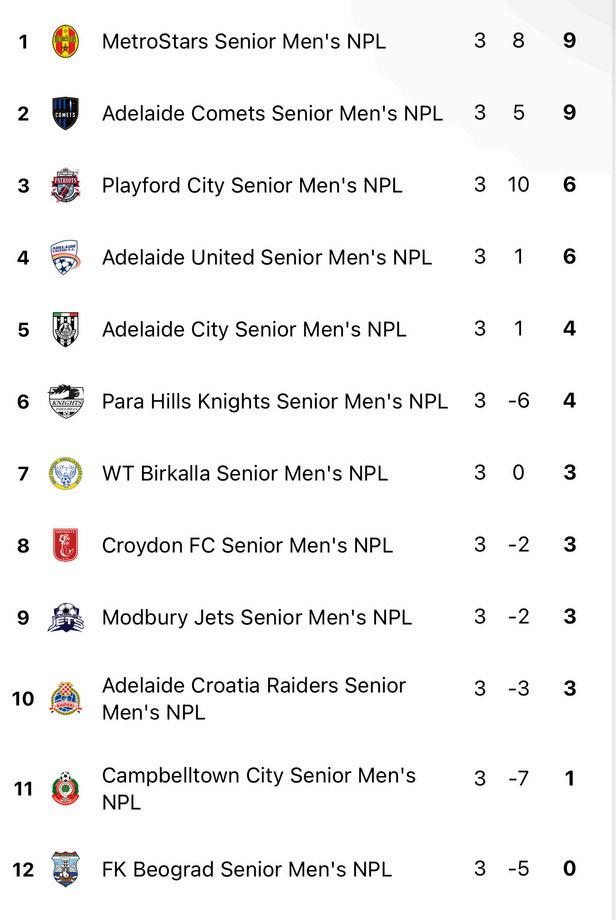Click the WT Birkalla club crest
The width and height of the screenshot is (616, 920).
point(65,473)
